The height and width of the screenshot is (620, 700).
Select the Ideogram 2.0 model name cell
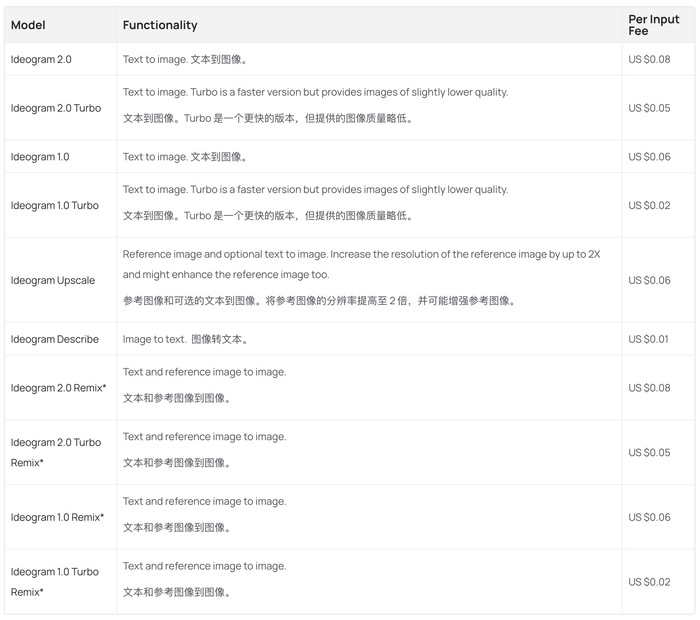coord(41,60)
